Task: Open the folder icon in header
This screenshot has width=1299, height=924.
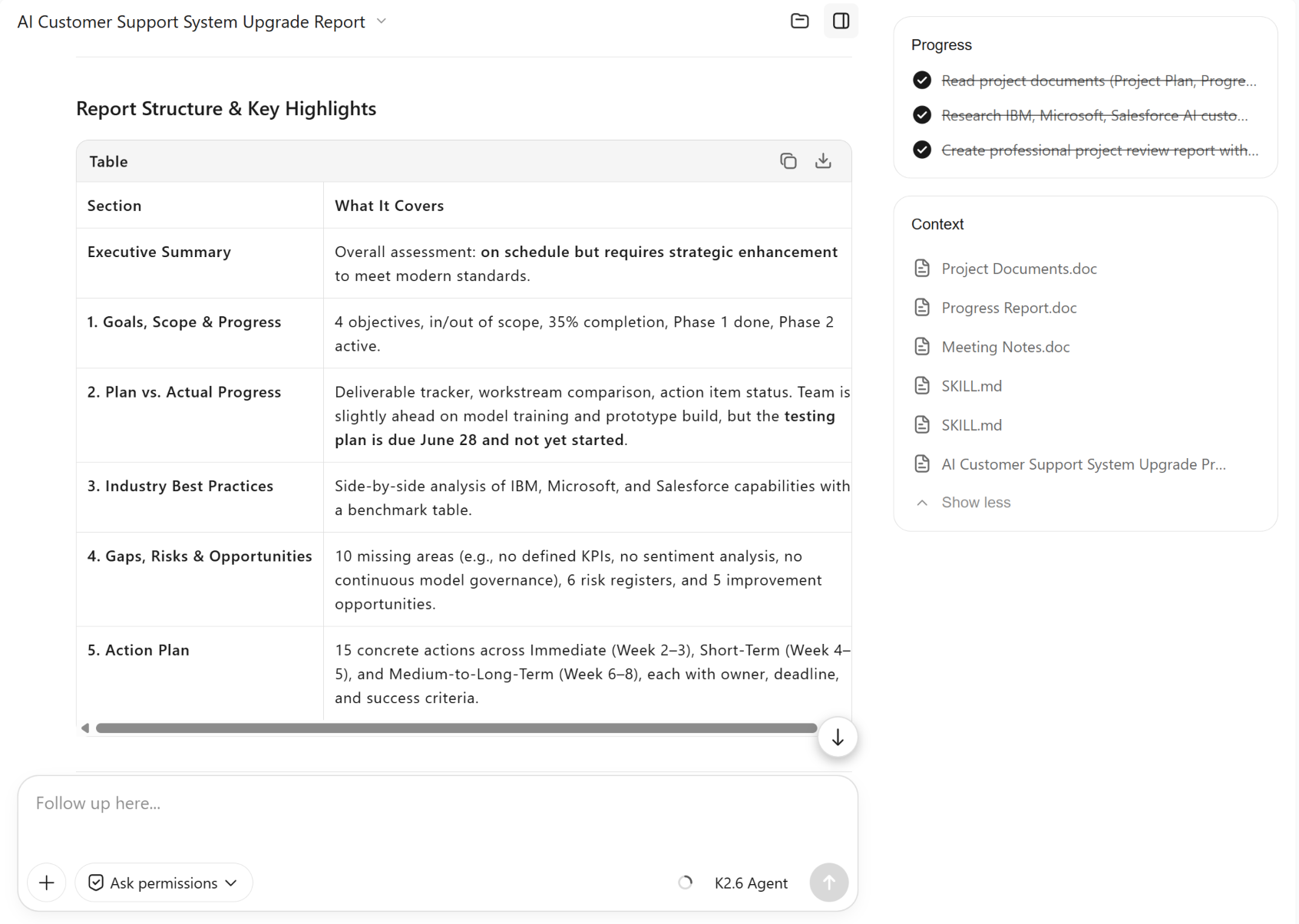Action: pyautogui.click(x=799, y=21)
